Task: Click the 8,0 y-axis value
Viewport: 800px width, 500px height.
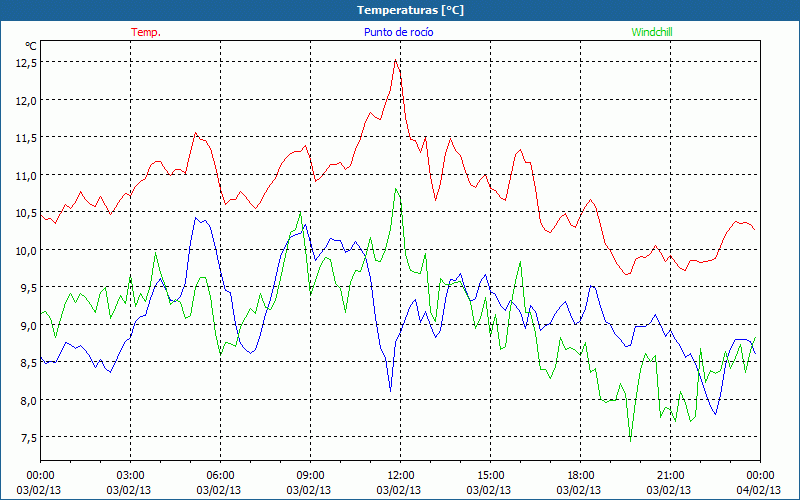Action: [x=28, y=401]
